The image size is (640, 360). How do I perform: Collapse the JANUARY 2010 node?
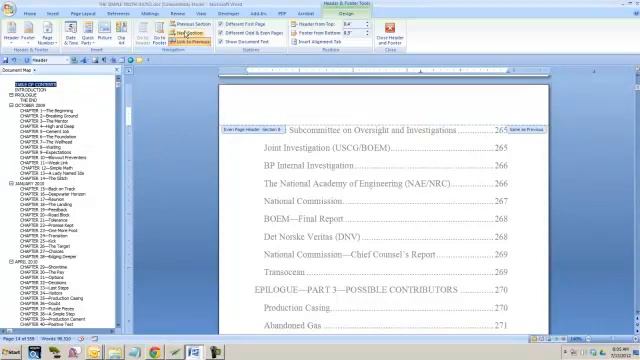11,184
